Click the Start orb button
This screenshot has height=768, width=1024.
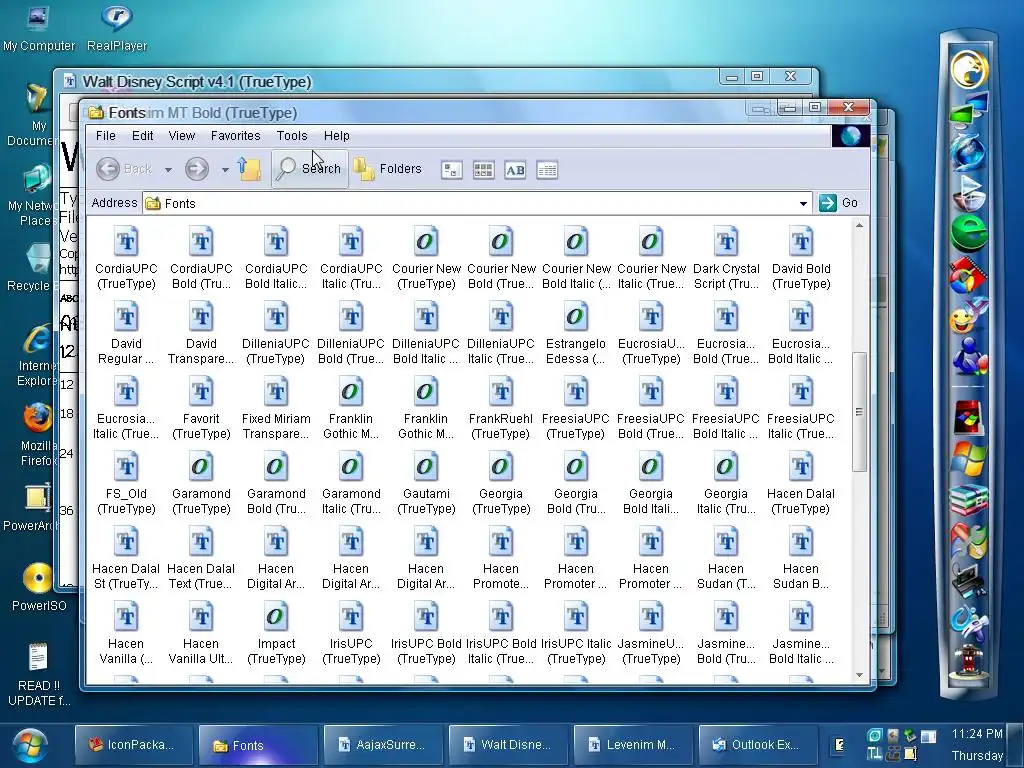coord(29,746)
